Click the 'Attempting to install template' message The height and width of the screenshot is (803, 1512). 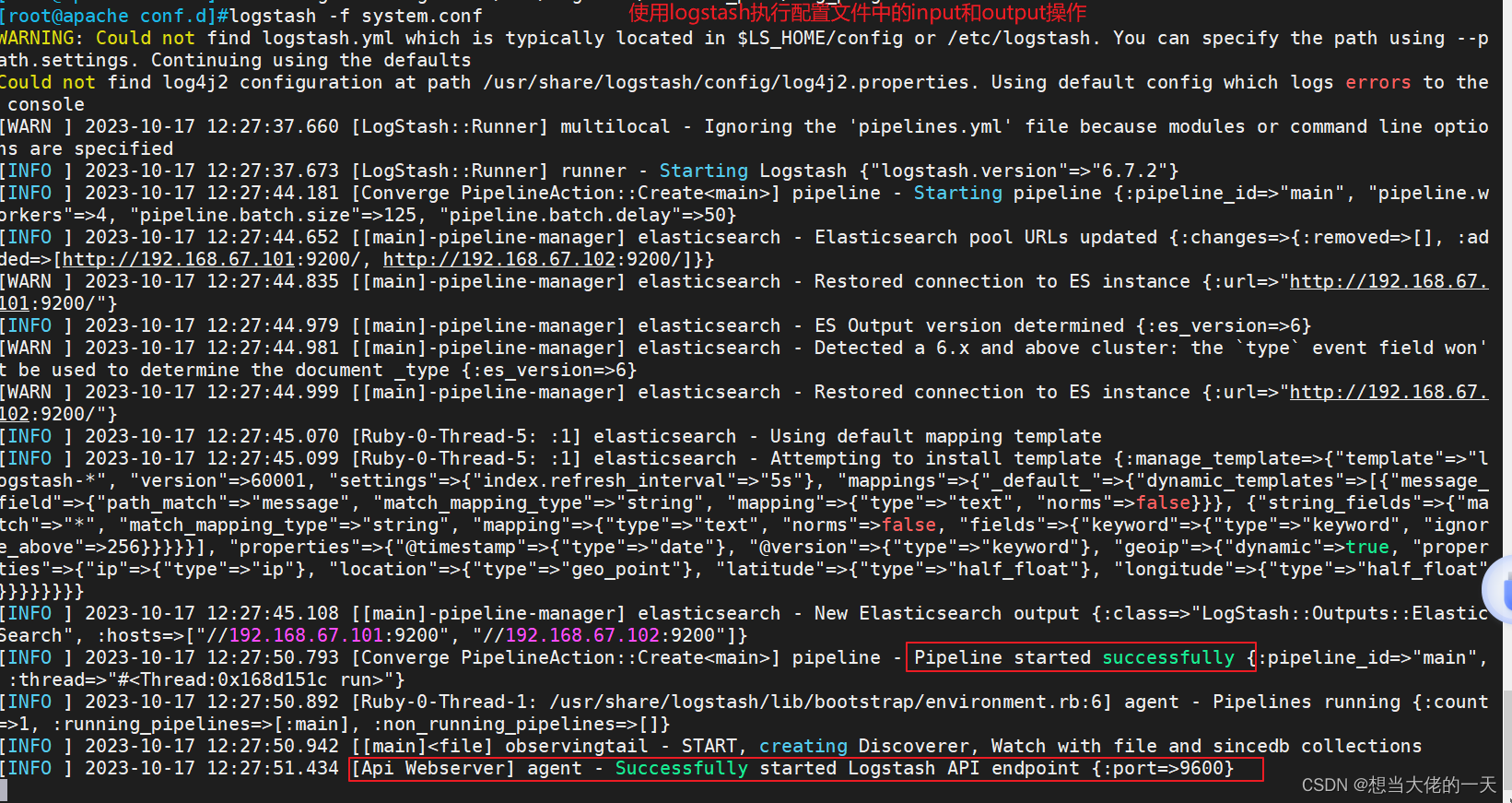935,458
